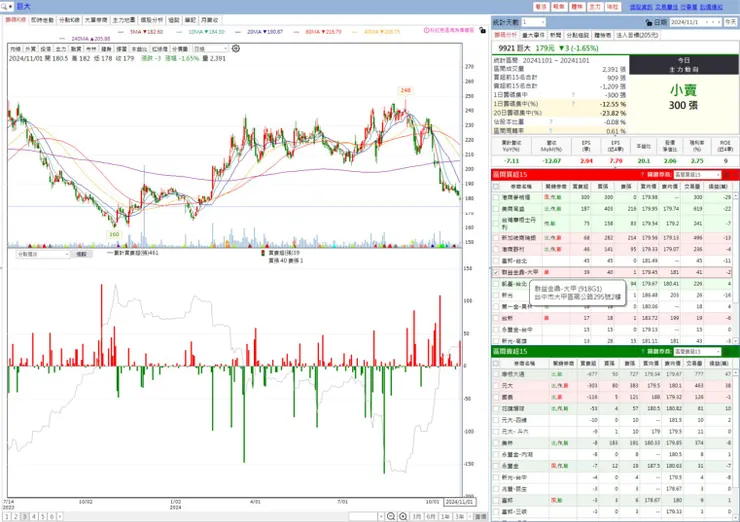Toggle the lock icon above the chart
The width and height of the screenshot is (740, 522).
coord(482,30)
